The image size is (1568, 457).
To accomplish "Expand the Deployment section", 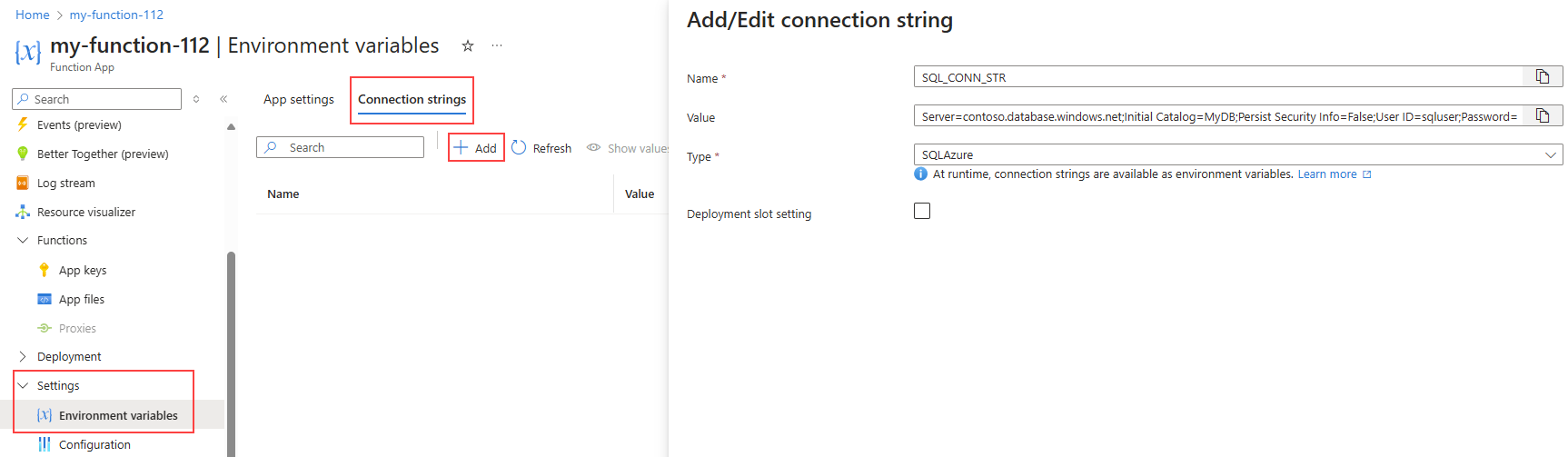I will pyautogui.click(x=23, y=356).
